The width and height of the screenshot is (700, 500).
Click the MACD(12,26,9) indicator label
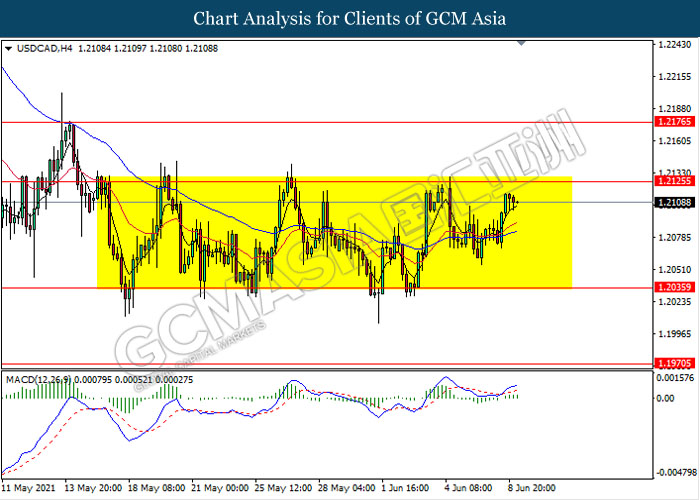click(37, 380)
